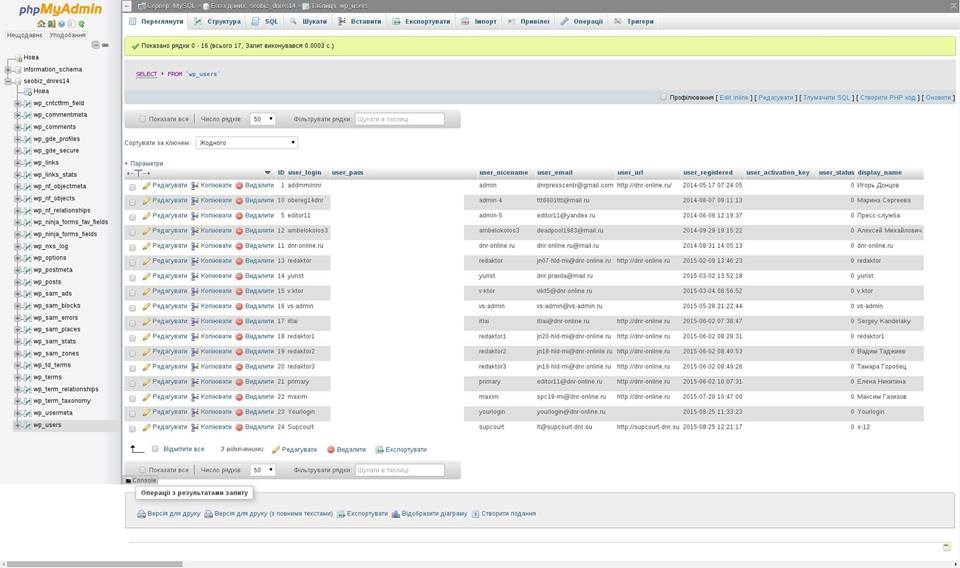Viewport: 960px width, 568px height.
Task: Click the create view icon
Action: pos(475,514)
